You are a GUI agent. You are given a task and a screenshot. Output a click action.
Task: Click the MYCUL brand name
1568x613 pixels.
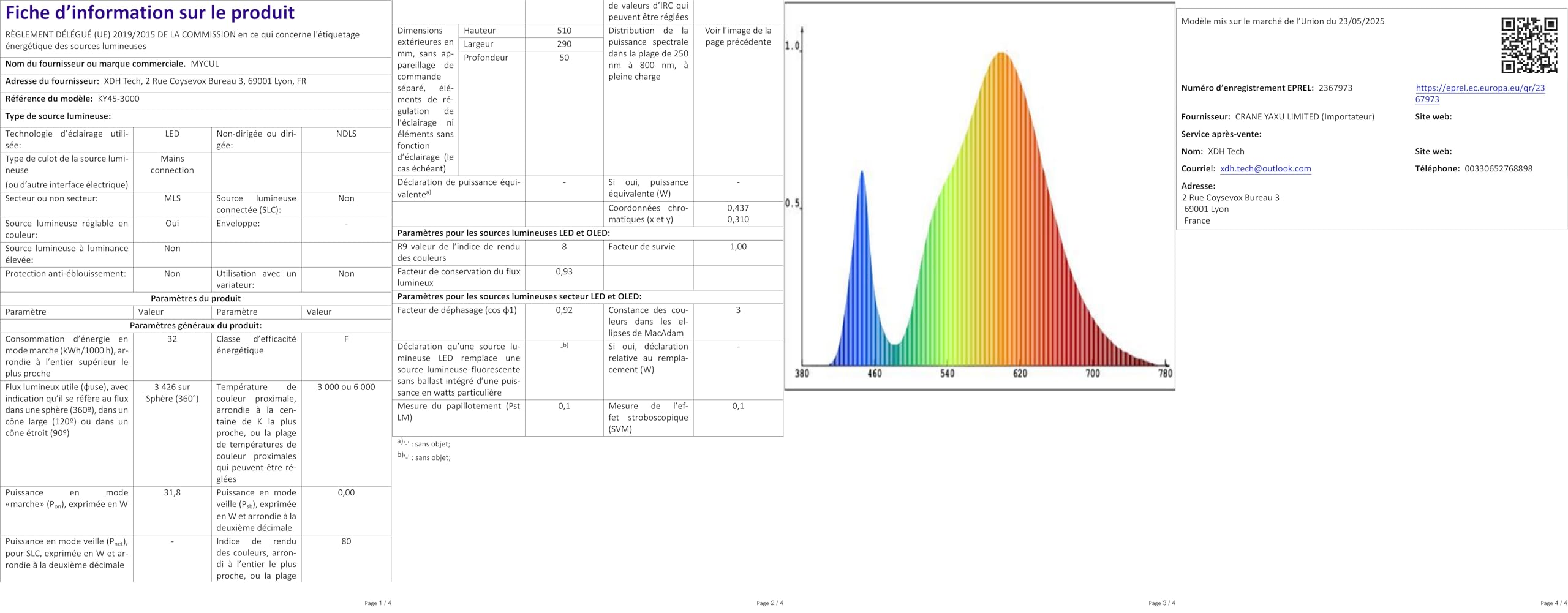(205, 64)
